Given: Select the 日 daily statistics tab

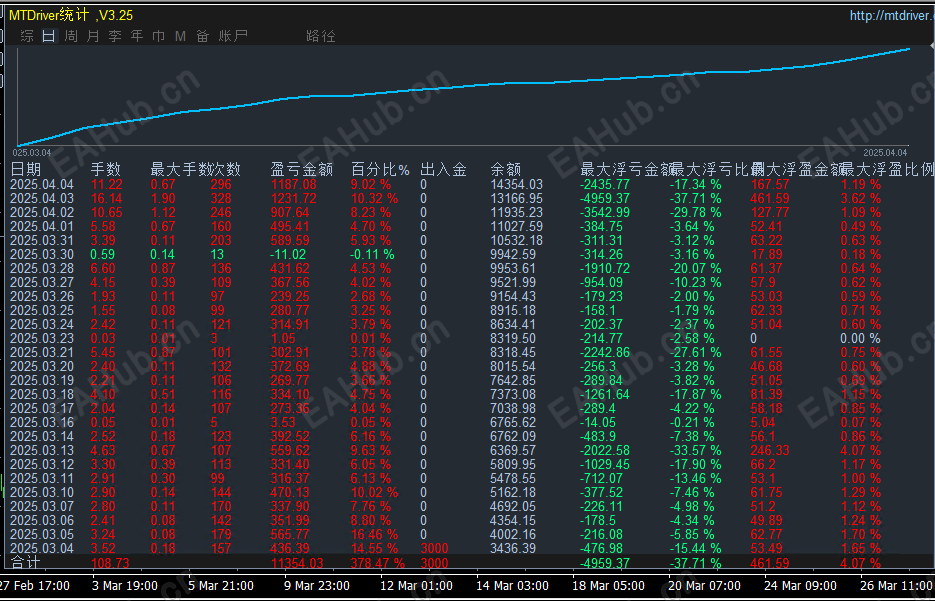Looking at the screenshot, I should coord(49,36).
